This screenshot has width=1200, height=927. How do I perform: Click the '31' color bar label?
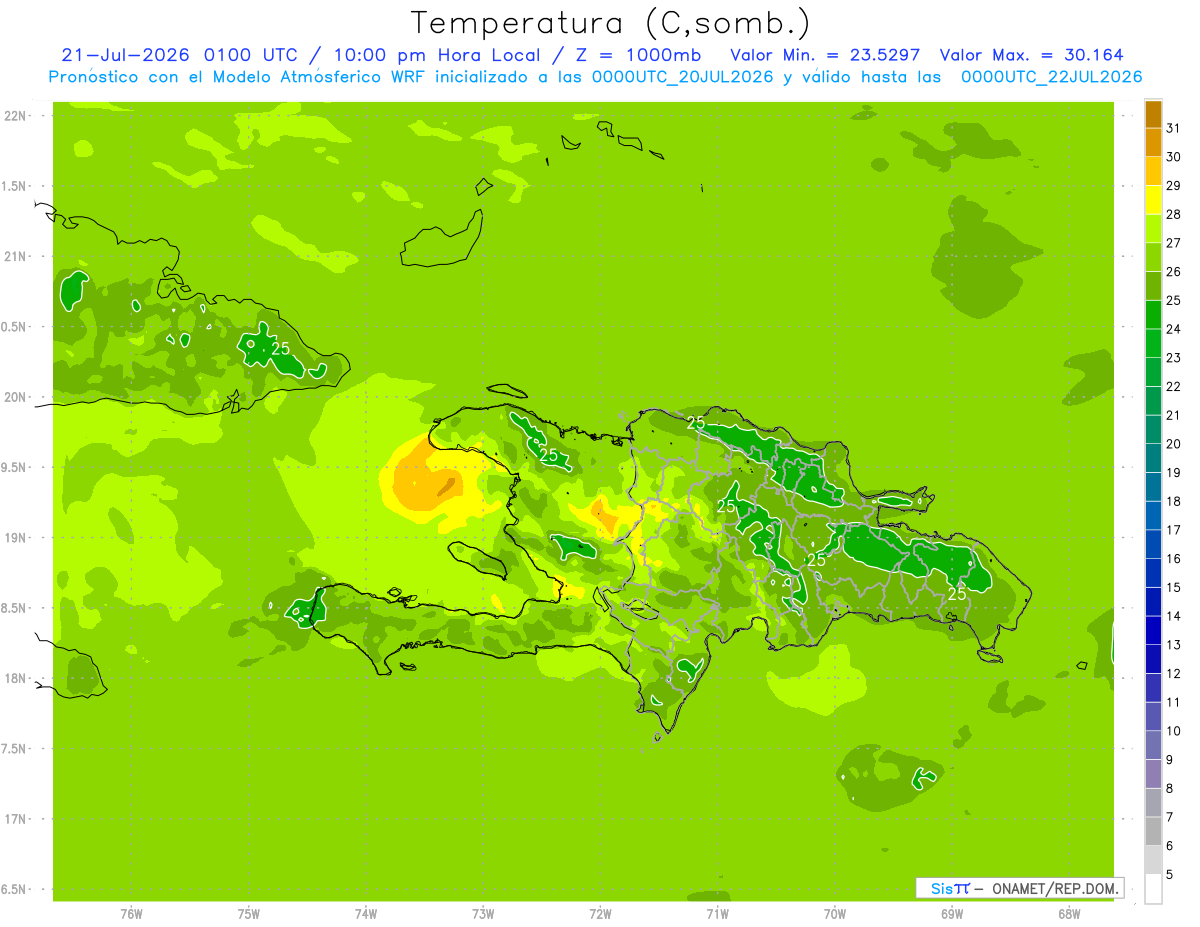(1173, 128)
